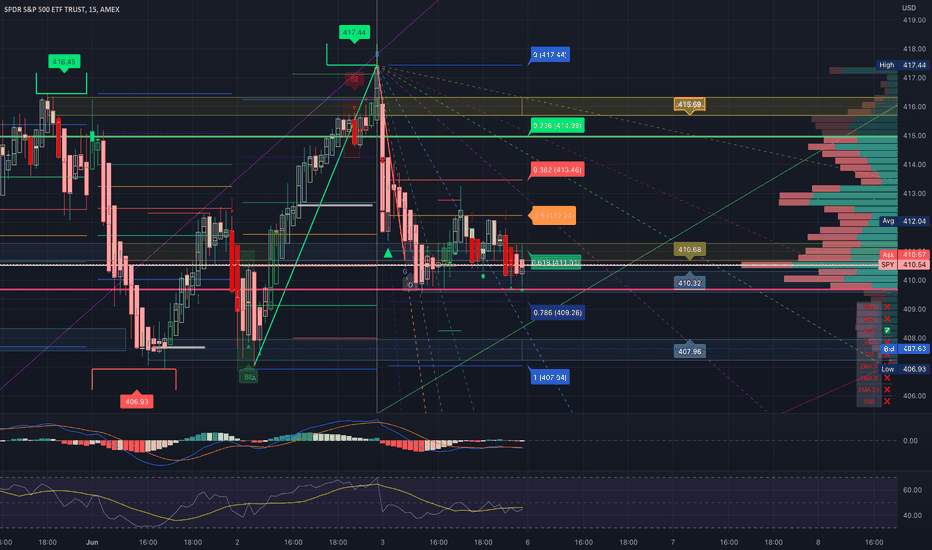Click the Rev status row label
Screen dimensions: 932x550
click(869, 319)
